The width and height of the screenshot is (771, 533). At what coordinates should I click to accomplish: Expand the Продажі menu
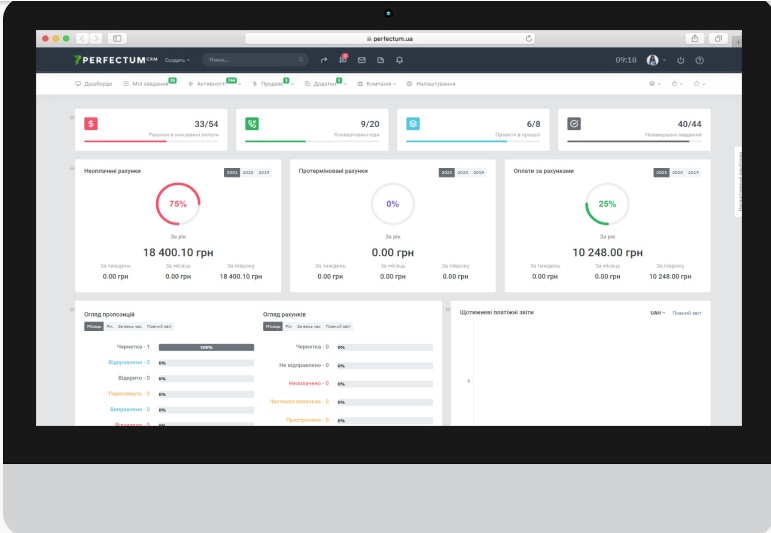point(273,84)
